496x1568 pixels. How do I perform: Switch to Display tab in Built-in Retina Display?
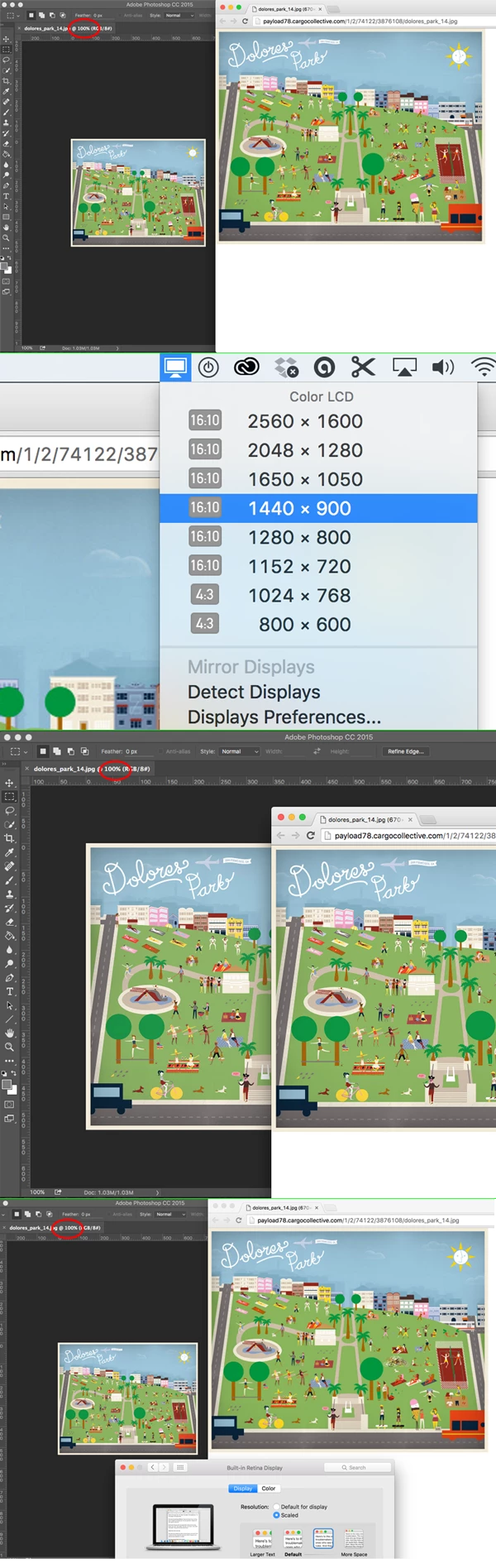tap(243, 1489)
